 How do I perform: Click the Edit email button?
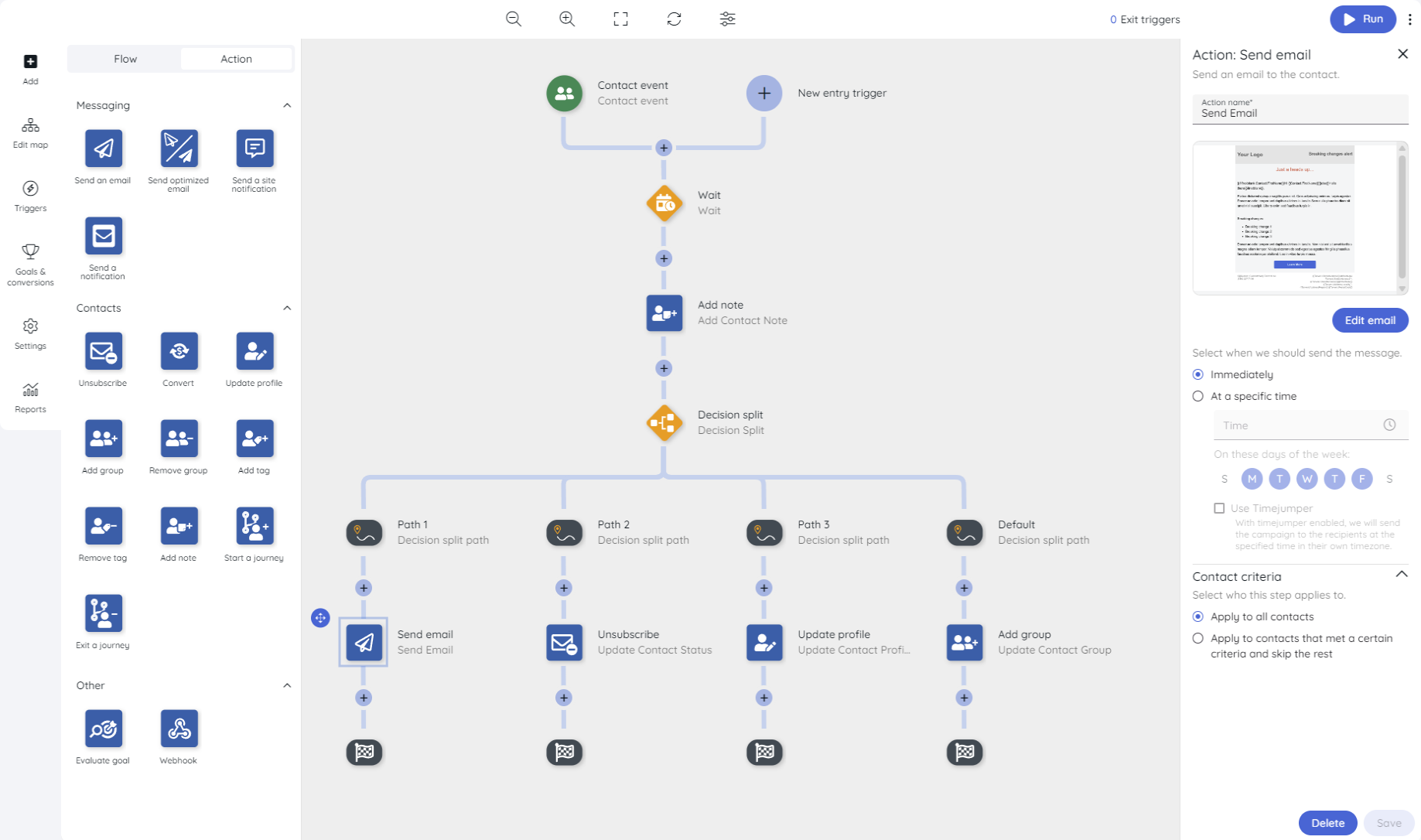point(1370,320)
